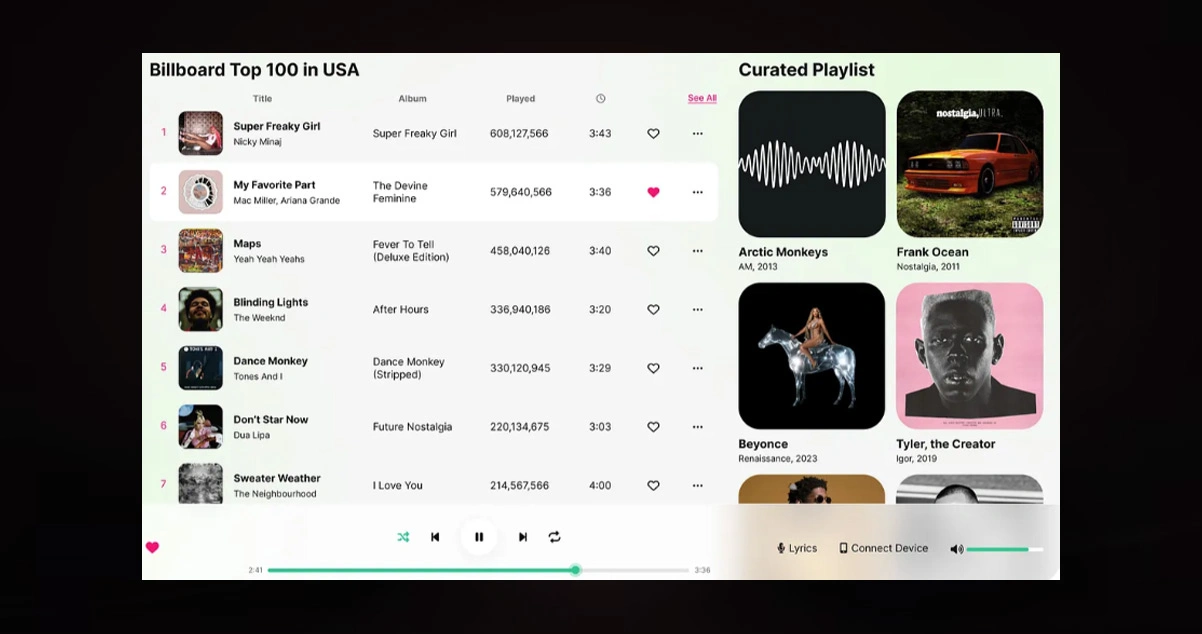Unlike My Favorite Part track heart

click(x=653, y=192)
